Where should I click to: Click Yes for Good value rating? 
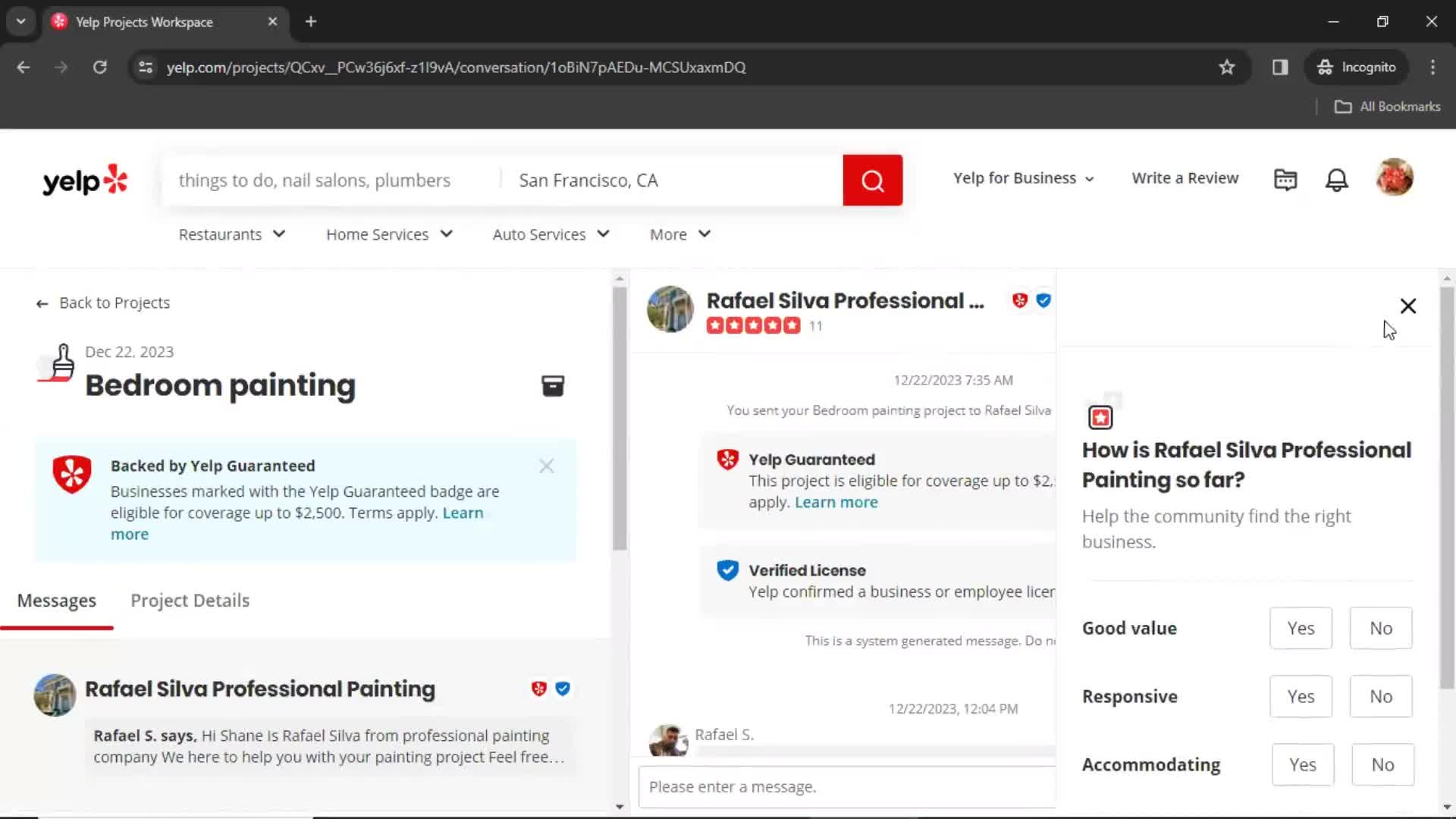[1300, 628]
